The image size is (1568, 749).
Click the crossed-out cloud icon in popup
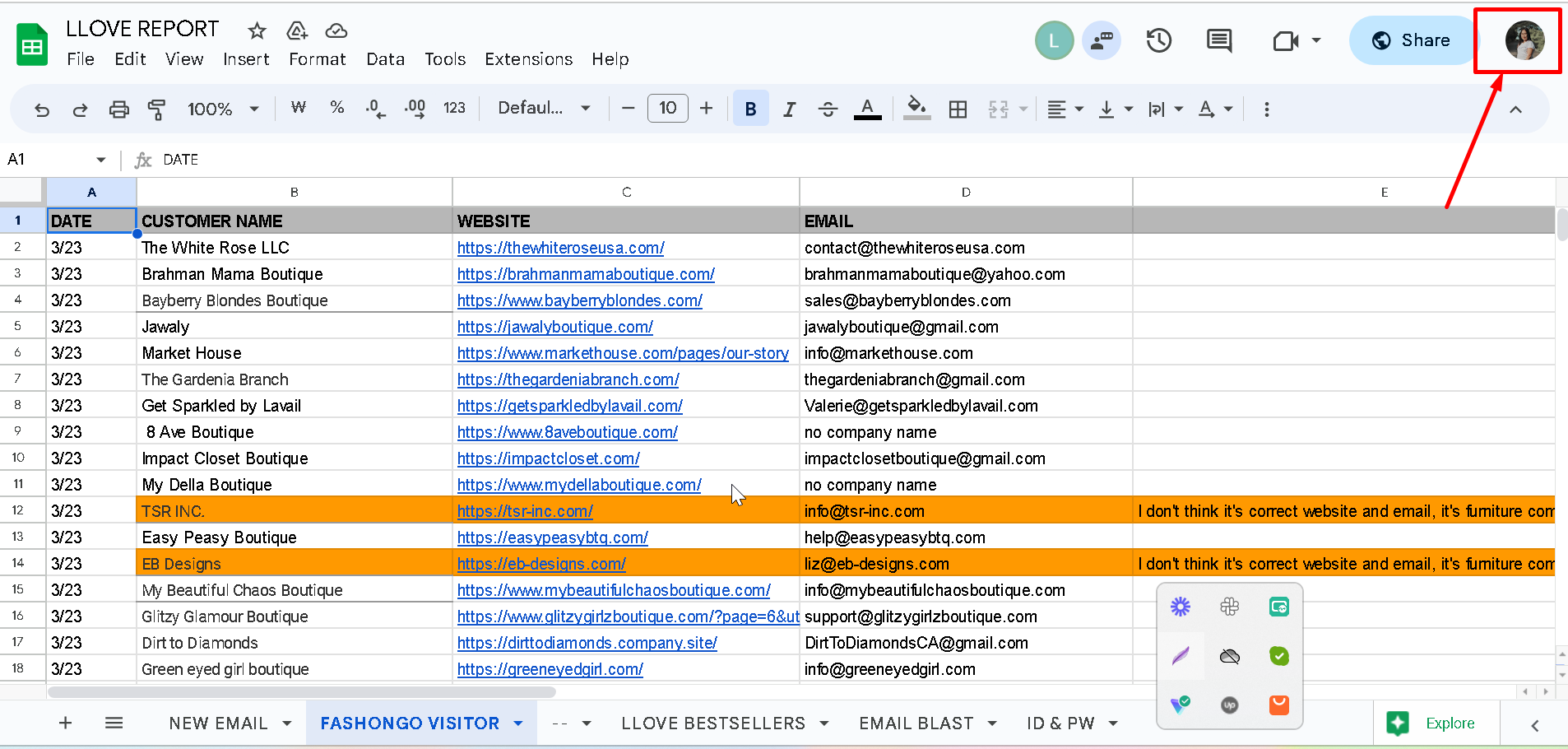1230,656
